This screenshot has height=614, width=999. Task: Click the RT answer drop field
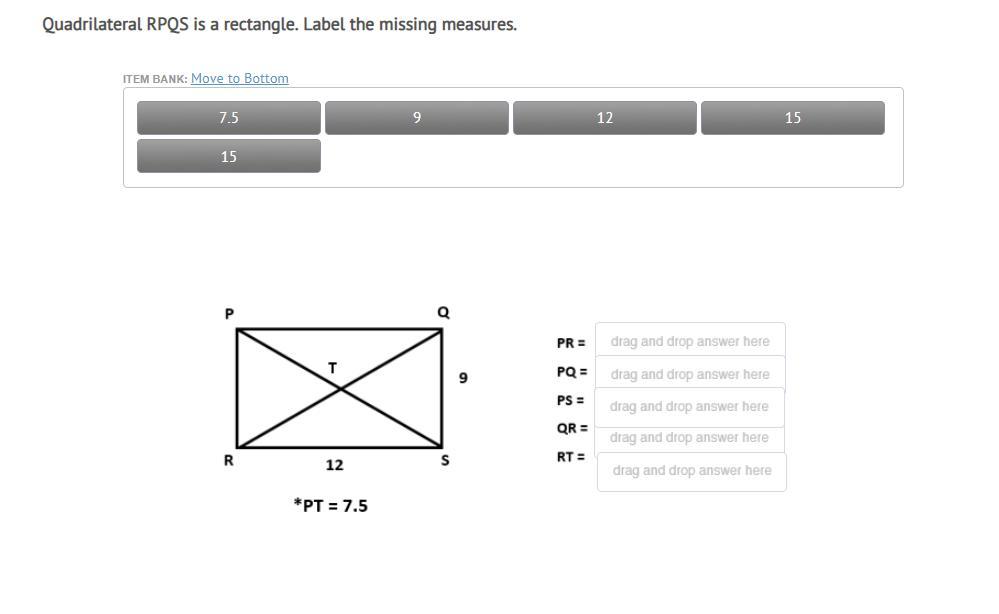point(692,471)
